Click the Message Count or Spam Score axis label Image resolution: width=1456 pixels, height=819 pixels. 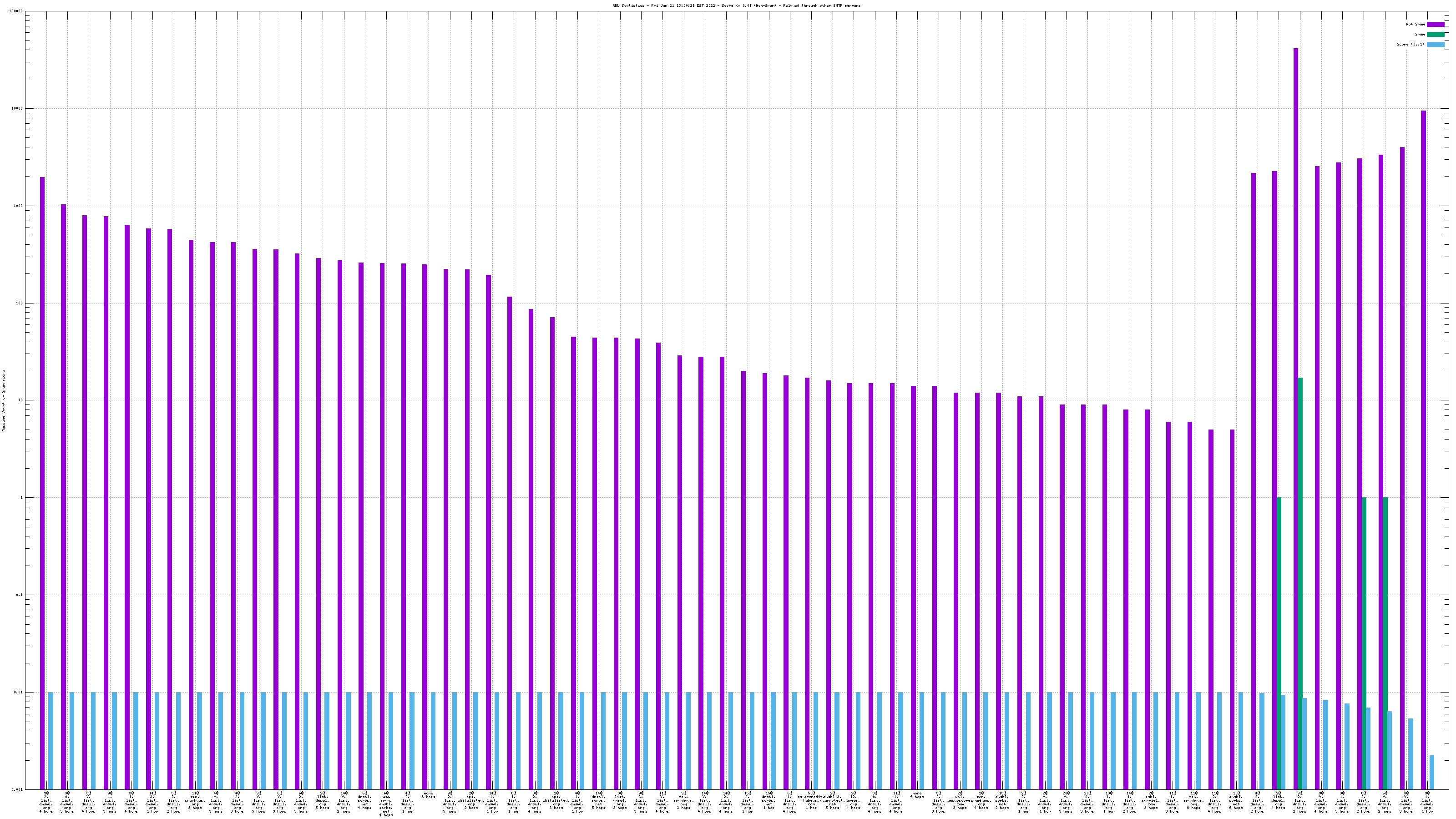click(3, 401)
